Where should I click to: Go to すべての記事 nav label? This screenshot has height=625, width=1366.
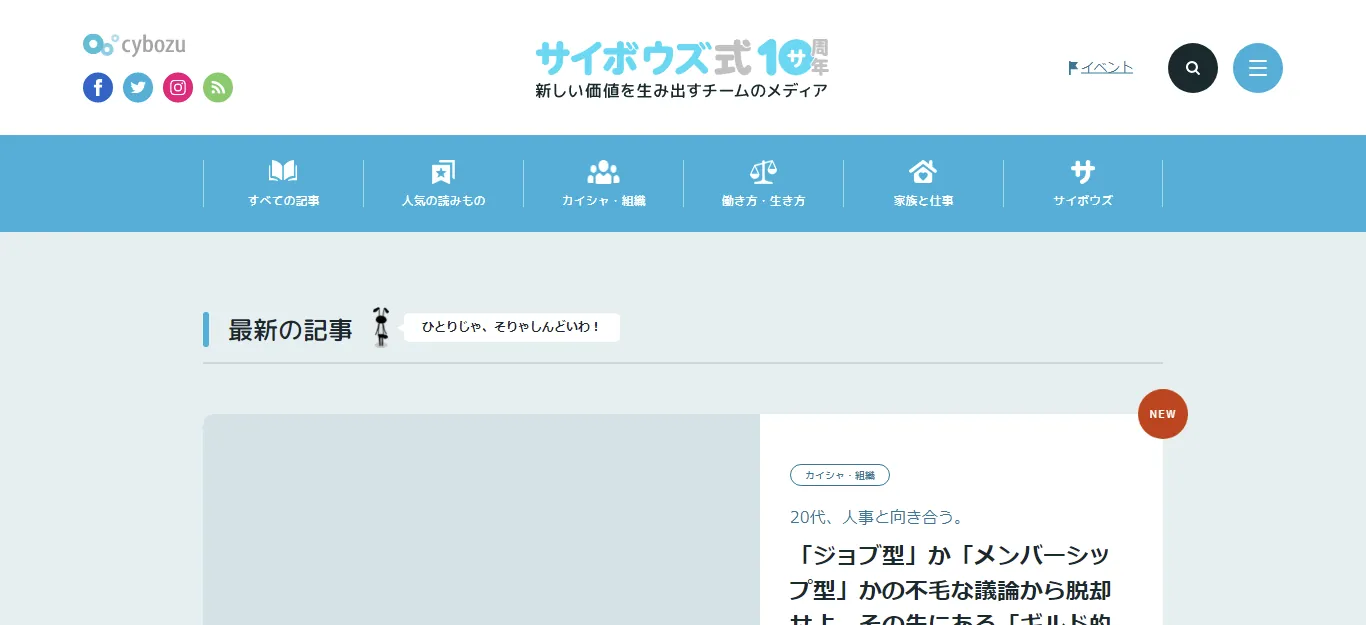coord(284,201)
